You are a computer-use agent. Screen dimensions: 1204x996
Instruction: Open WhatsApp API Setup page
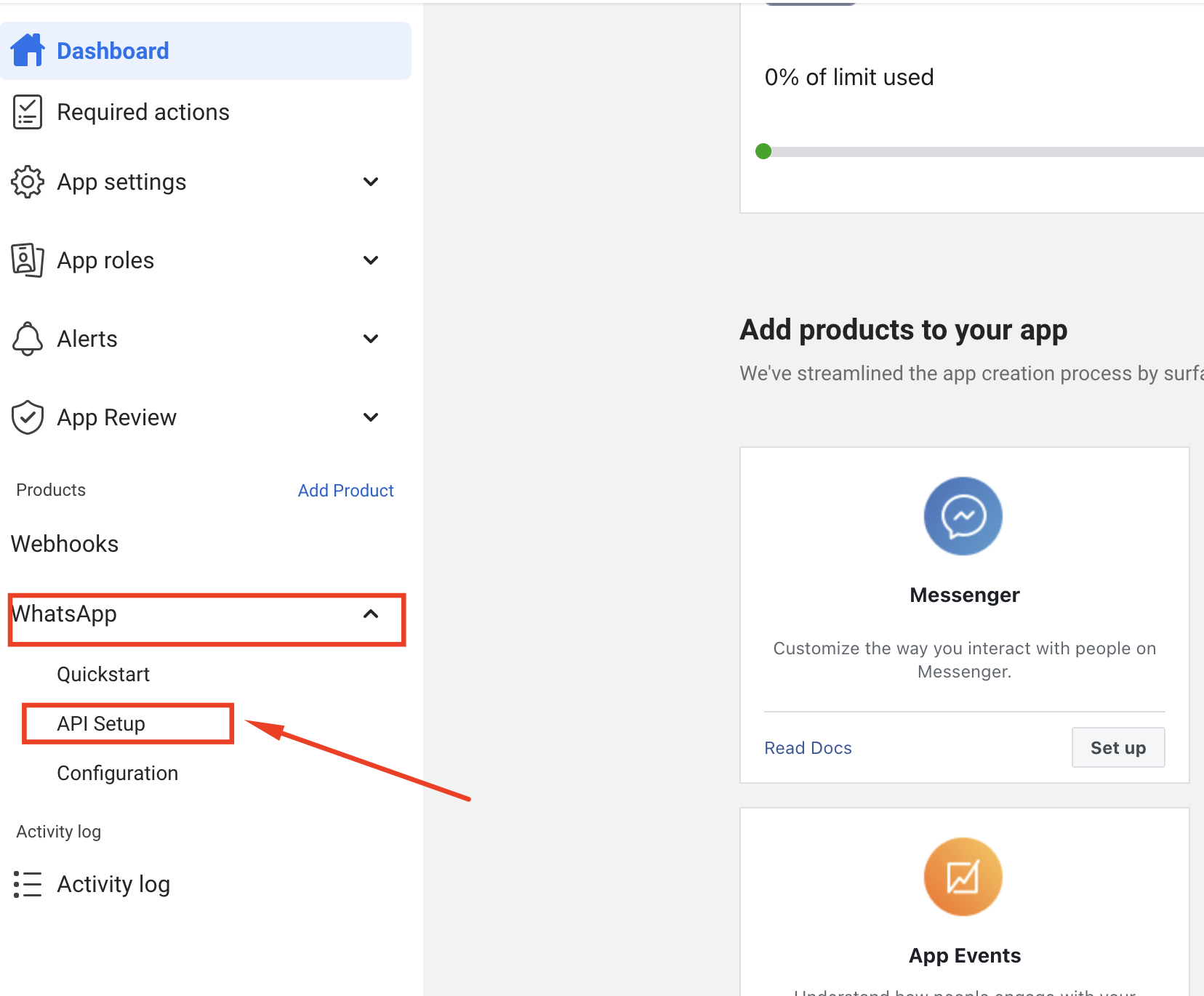click(101, 723)
